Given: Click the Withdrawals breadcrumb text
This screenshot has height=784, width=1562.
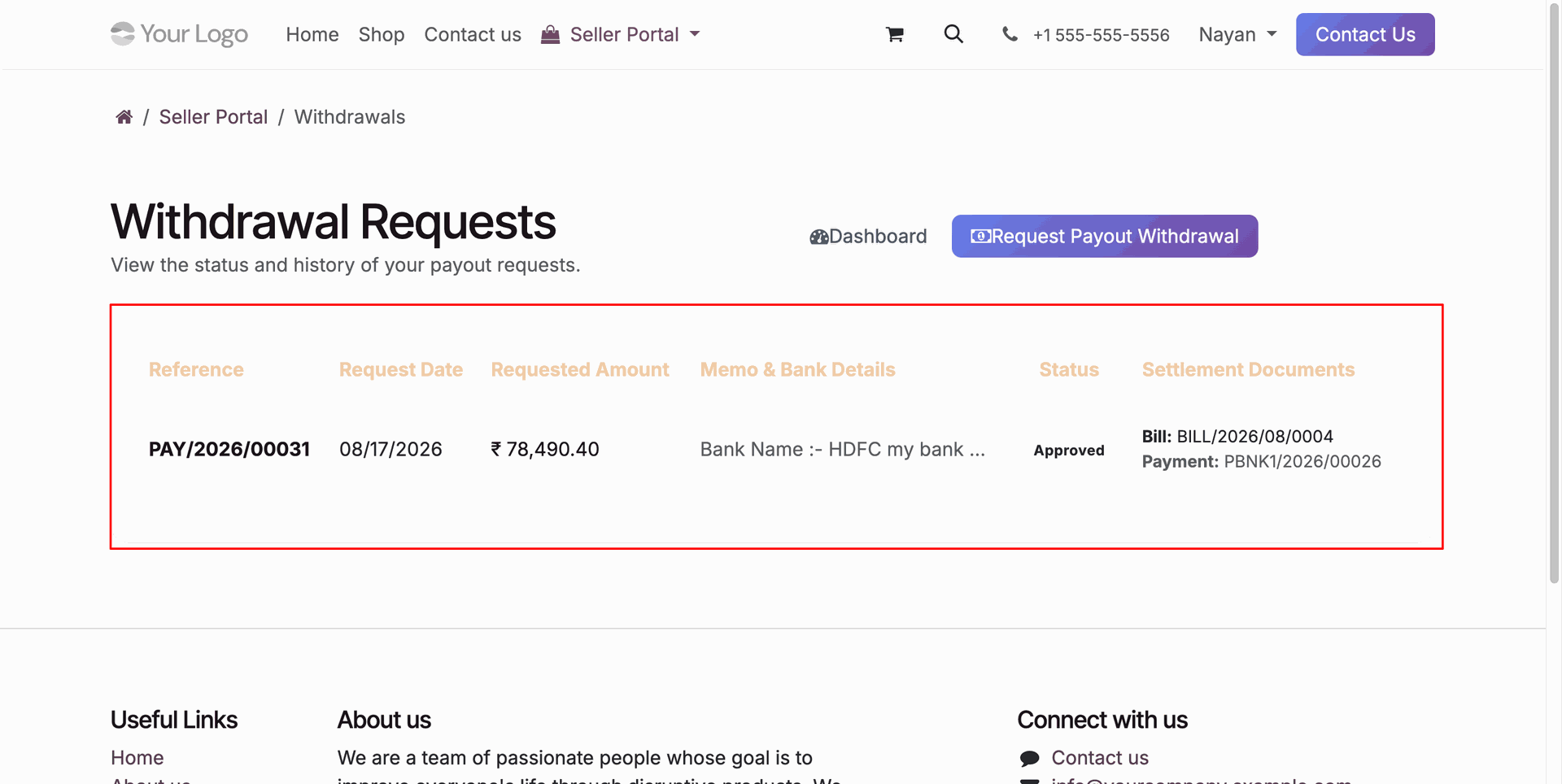Looking at the screenshot, I should pyautogui.click(x=350, y=117).
